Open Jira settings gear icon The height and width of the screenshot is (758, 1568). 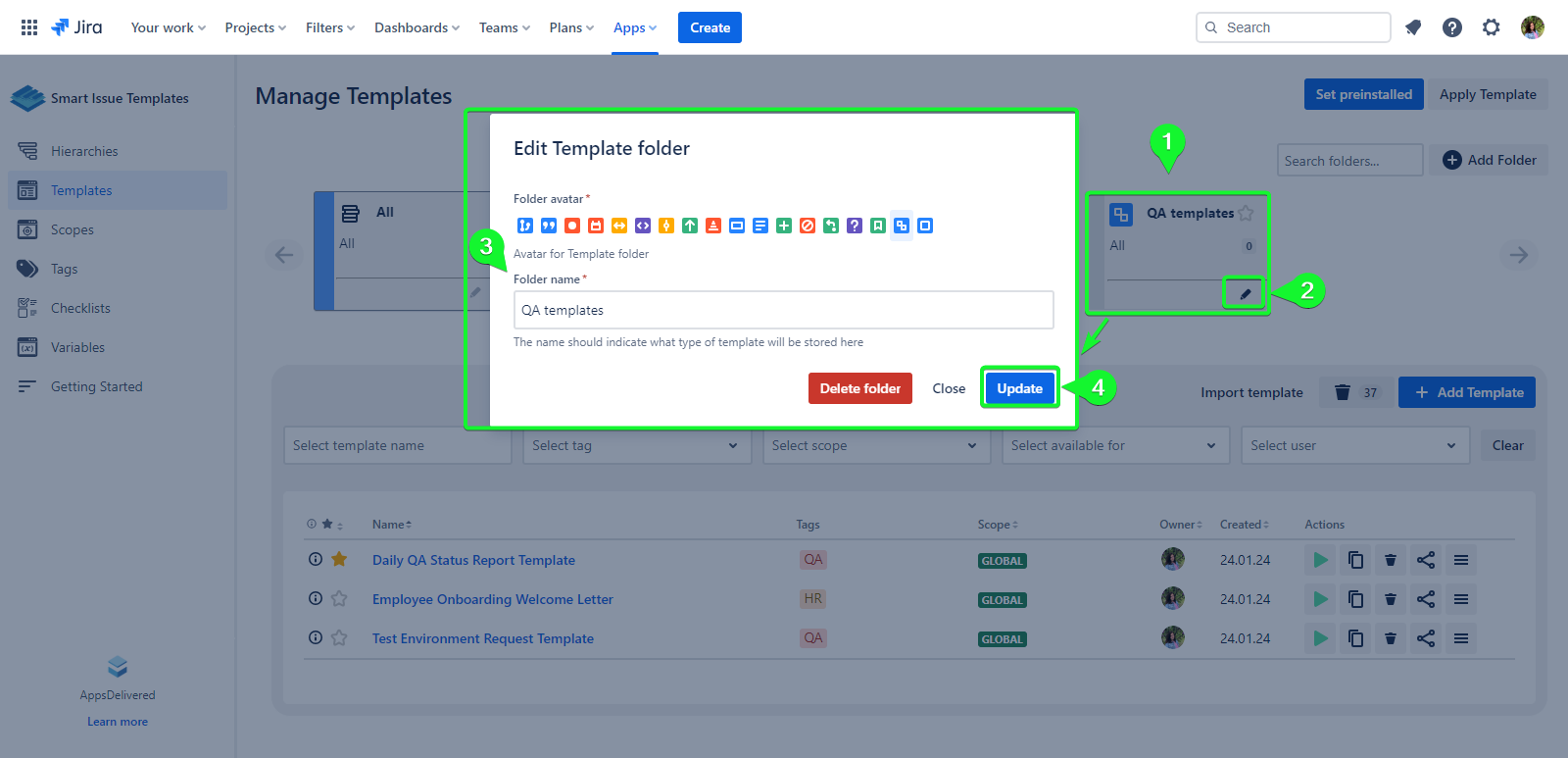(x=1491, y=27)
